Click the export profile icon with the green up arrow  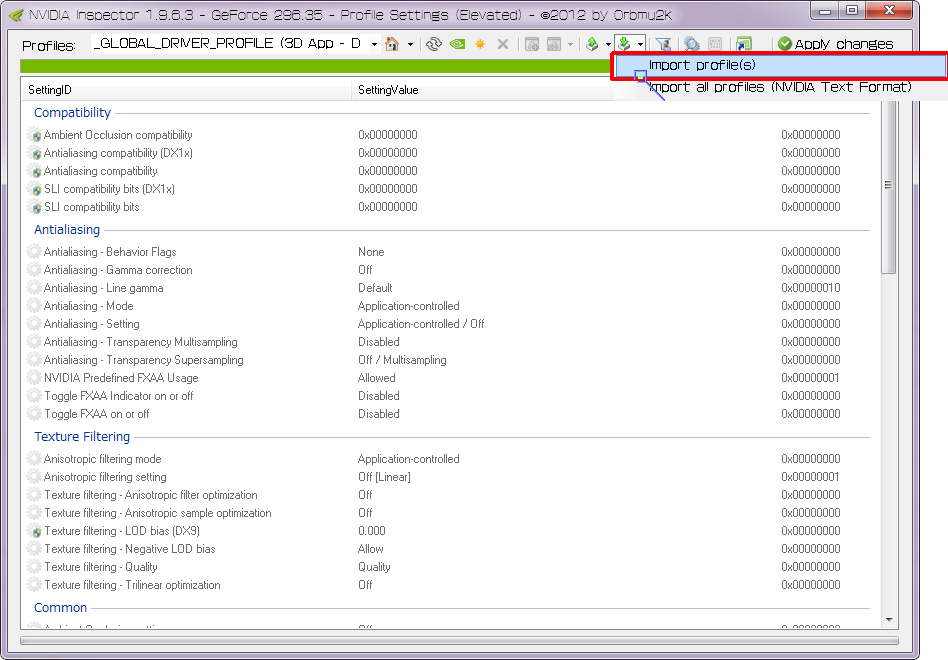[592, 44]
